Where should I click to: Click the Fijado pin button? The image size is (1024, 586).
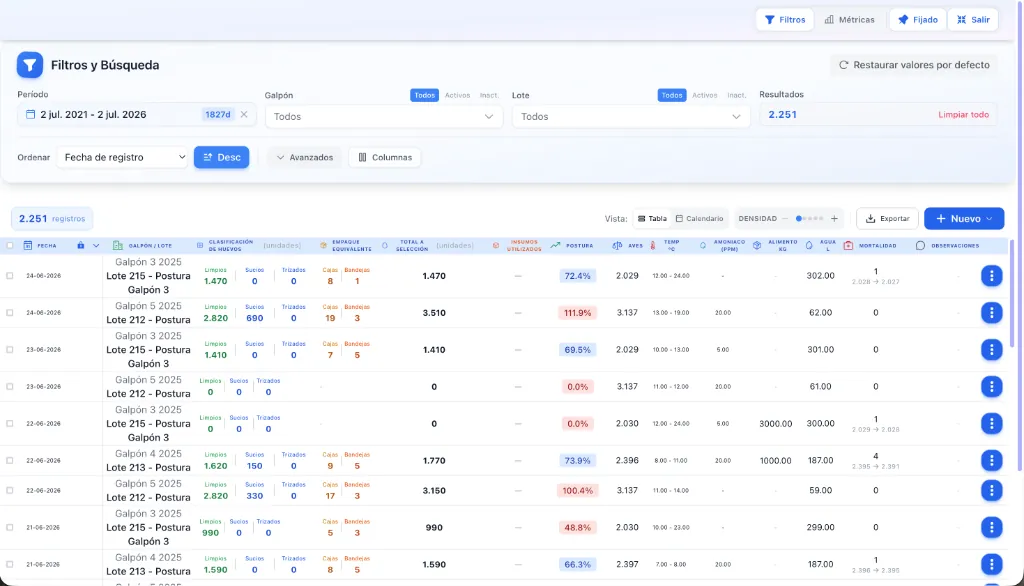tap(918, 20)
